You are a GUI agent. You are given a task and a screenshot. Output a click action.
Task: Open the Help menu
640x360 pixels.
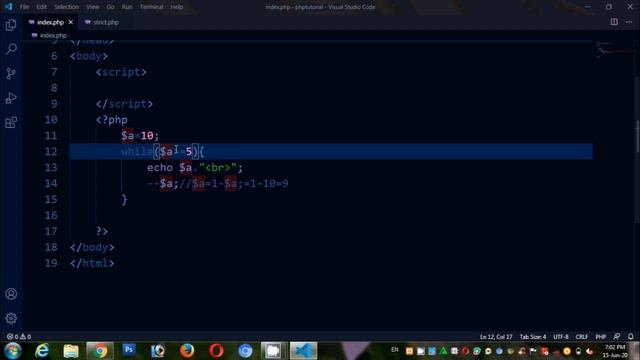pos(177,7)
